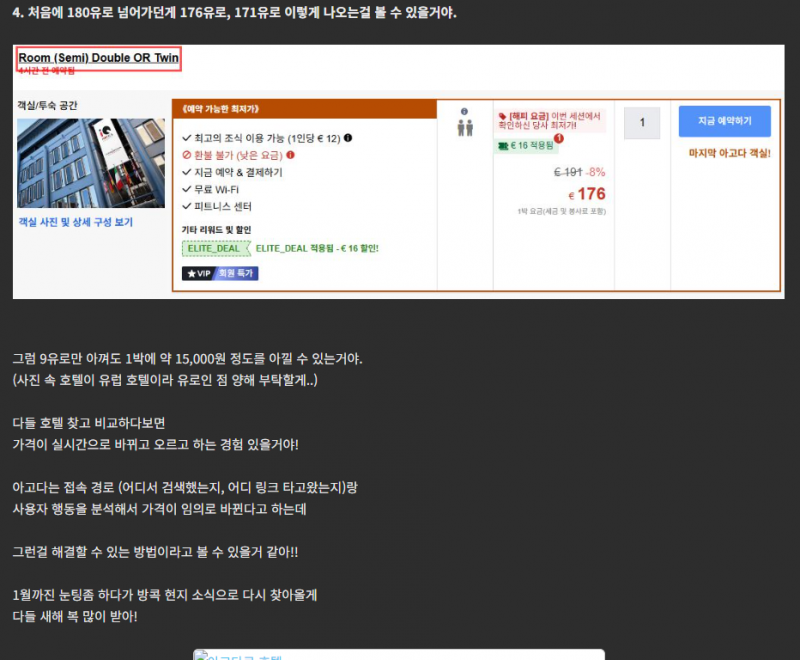Click the non-refundable prohibition icon
800x660 pixels.
pyautogui.click(x=186, y=156)
